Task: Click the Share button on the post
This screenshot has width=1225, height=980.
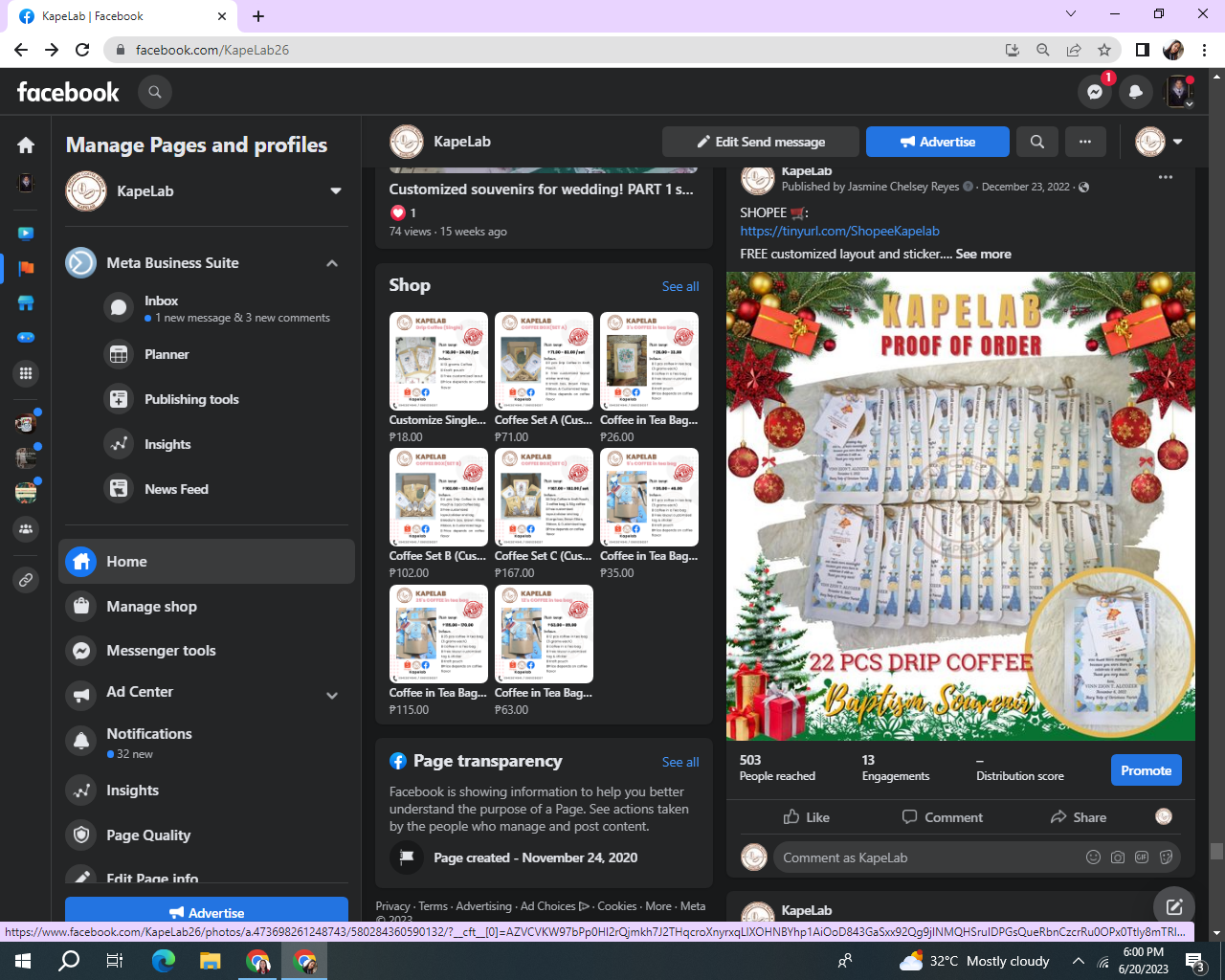Action: tap(1079, 817)
